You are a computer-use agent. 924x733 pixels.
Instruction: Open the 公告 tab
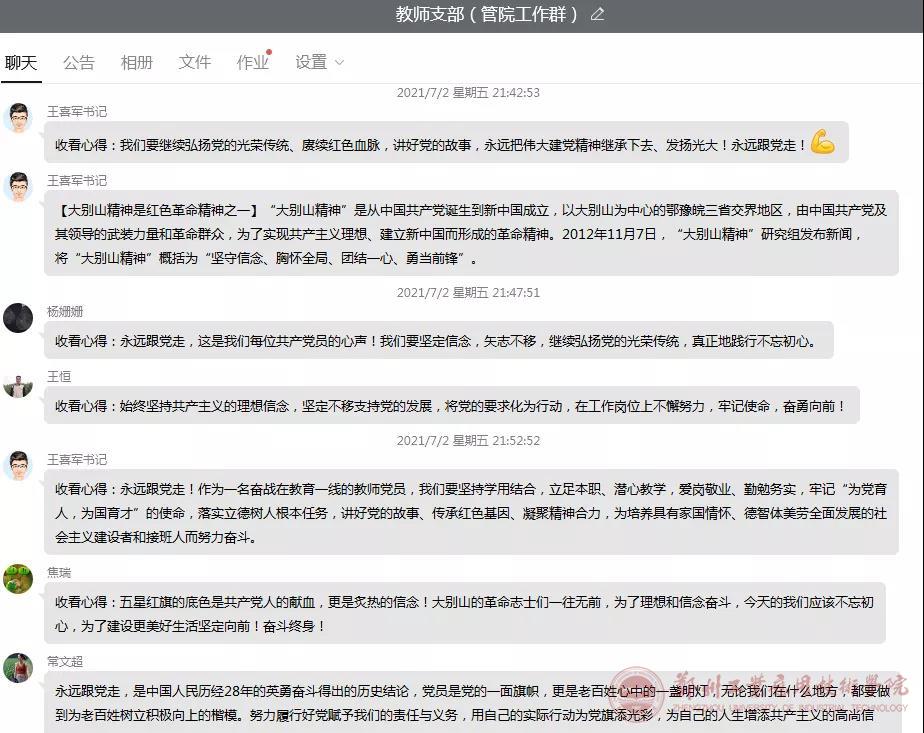pyautogui.click(x=79, y=62)
